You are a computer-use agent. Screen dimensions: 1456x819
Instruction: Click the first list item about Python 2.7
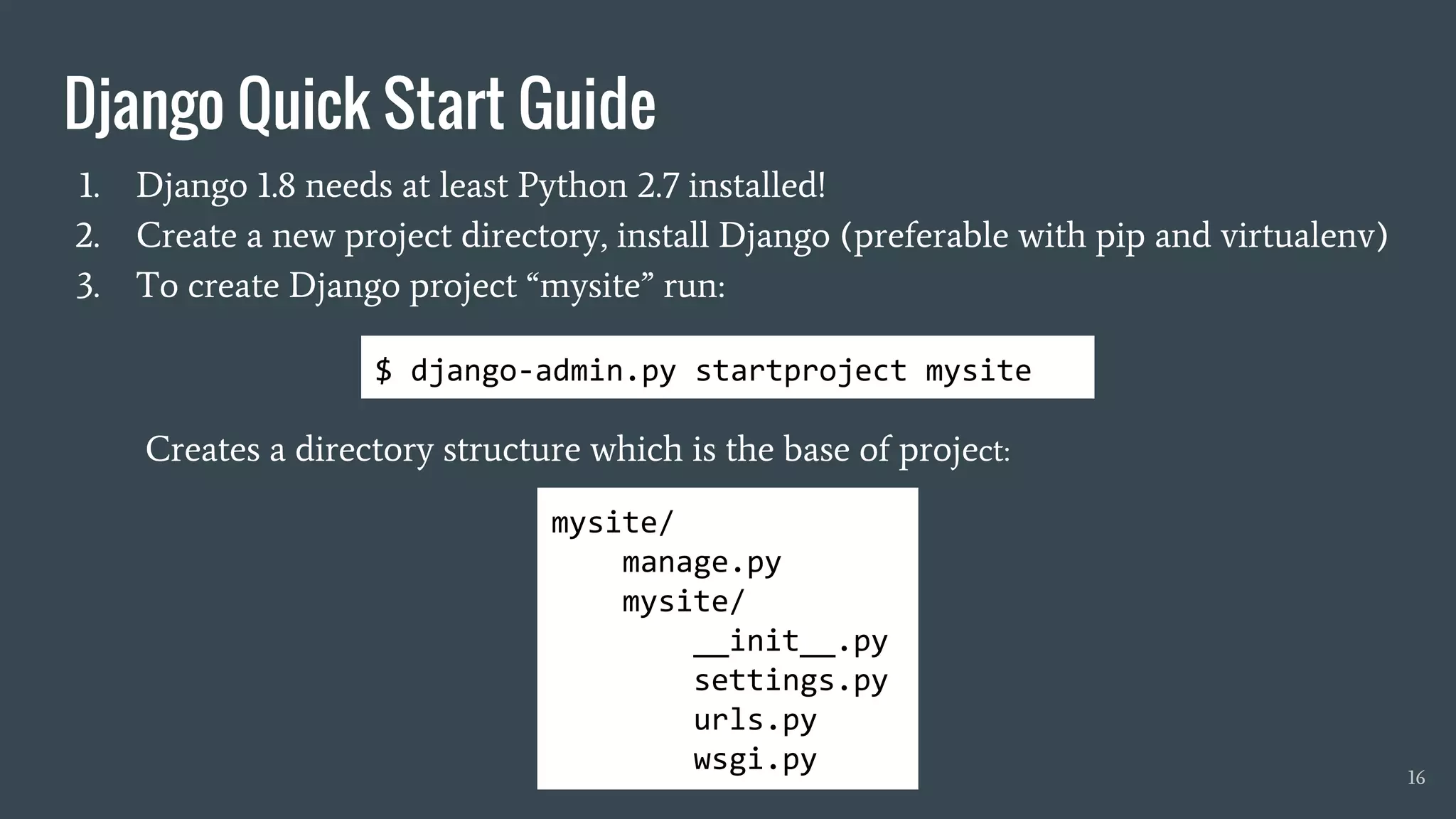point(481,186)
